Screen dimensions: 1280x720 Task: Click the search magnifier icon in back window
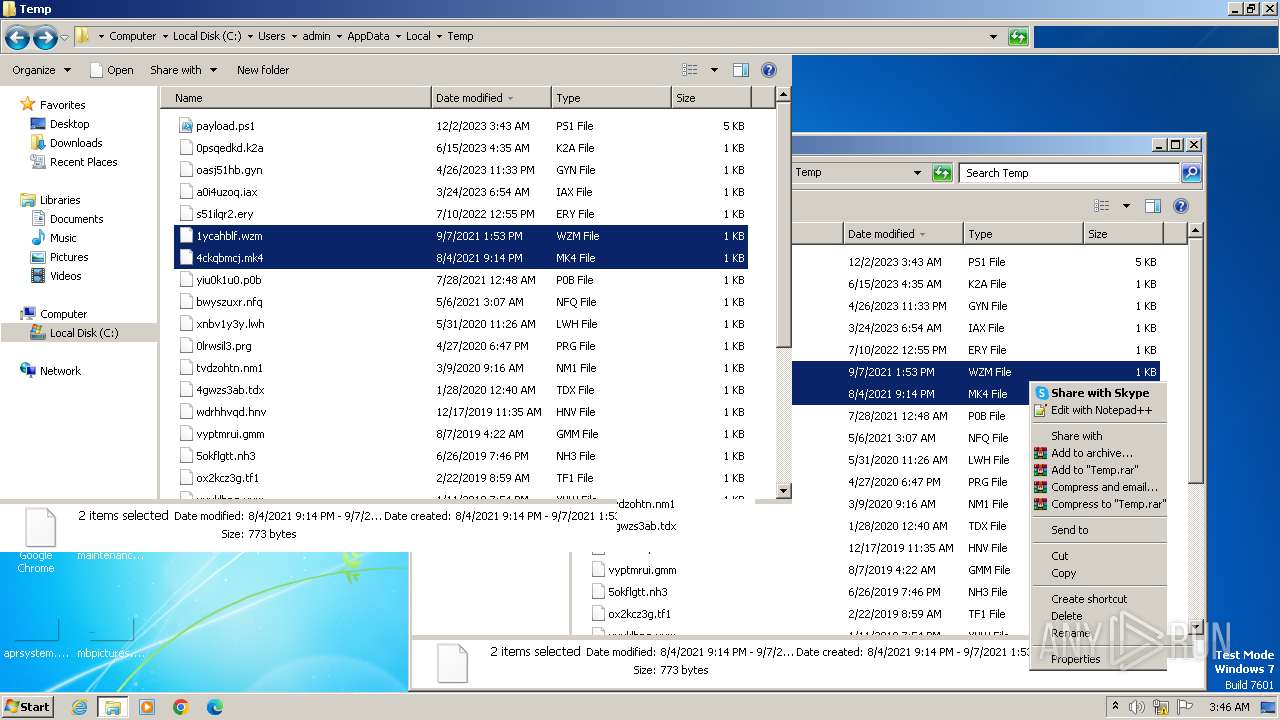pos(1190,173)
